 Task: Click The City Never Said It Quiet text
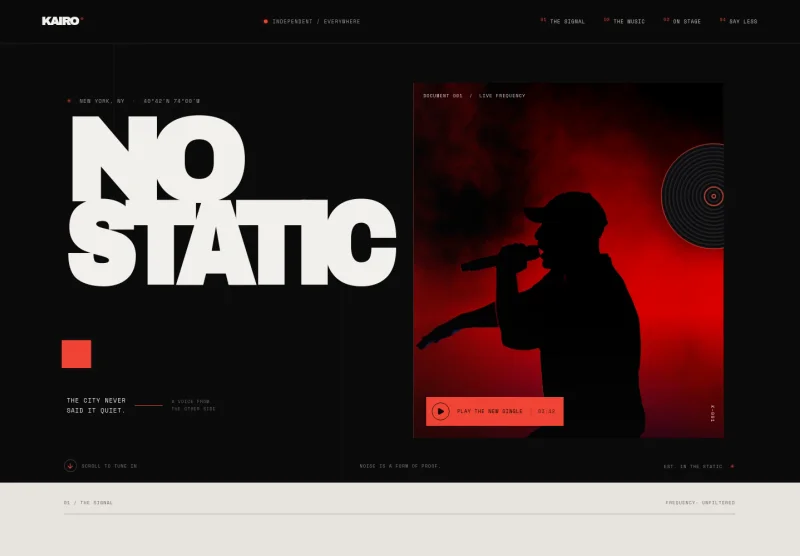click(96, 406)
